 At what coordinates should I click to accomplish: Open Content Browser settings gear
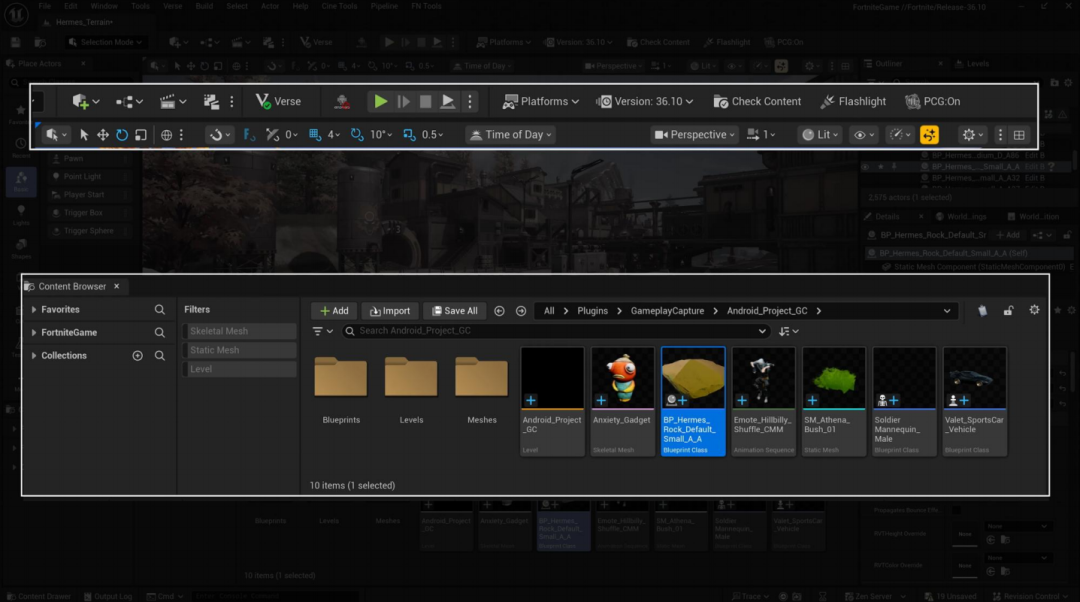(x=1034, y=311)
